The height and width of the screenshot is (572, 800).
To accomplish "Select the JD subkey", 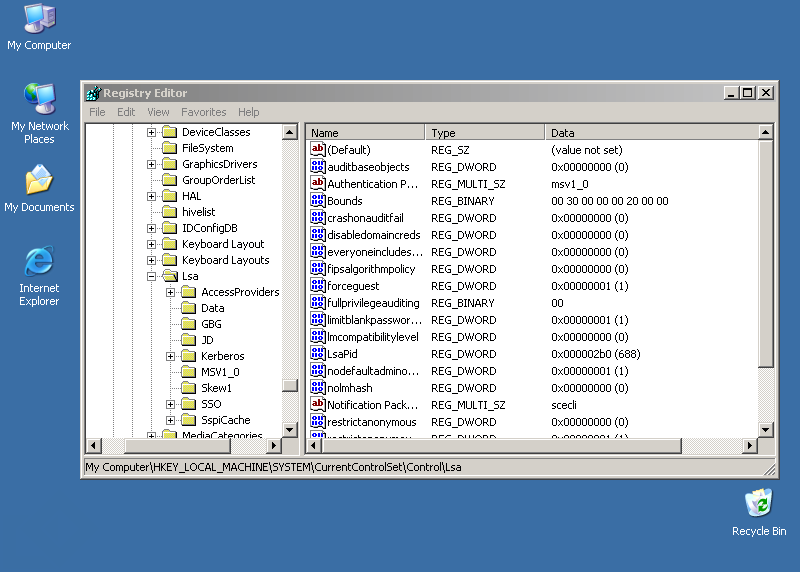I will [207, 340].
